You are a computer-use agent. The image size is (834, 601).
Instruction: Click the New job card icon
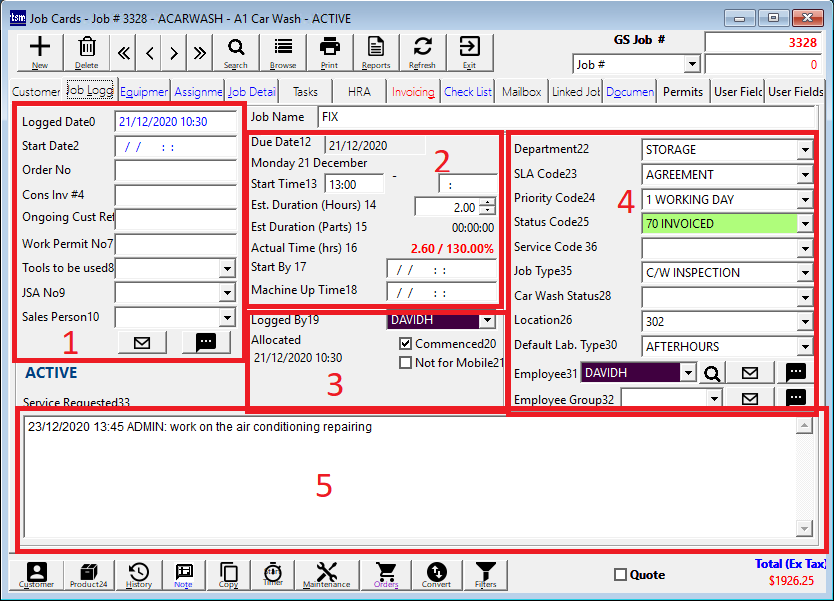(x=40, y=51)
